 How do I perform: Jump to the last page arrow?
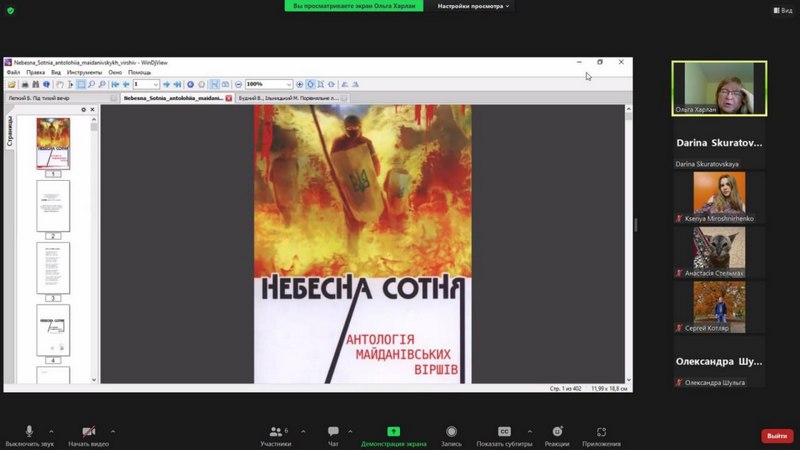pyautogui.click(x=177, y=84)
